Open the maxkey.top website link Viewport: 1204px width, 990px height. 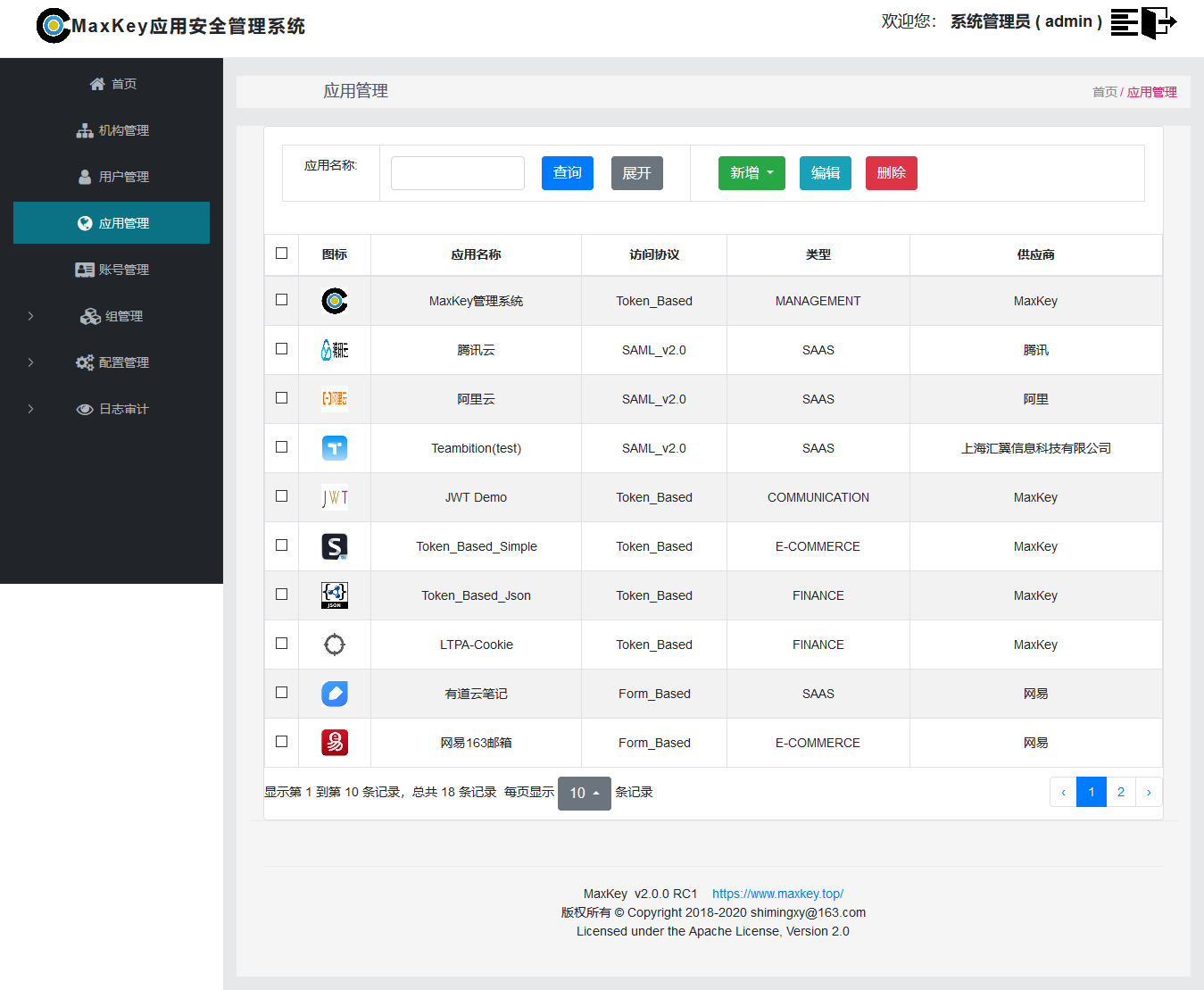pos(777,894)
